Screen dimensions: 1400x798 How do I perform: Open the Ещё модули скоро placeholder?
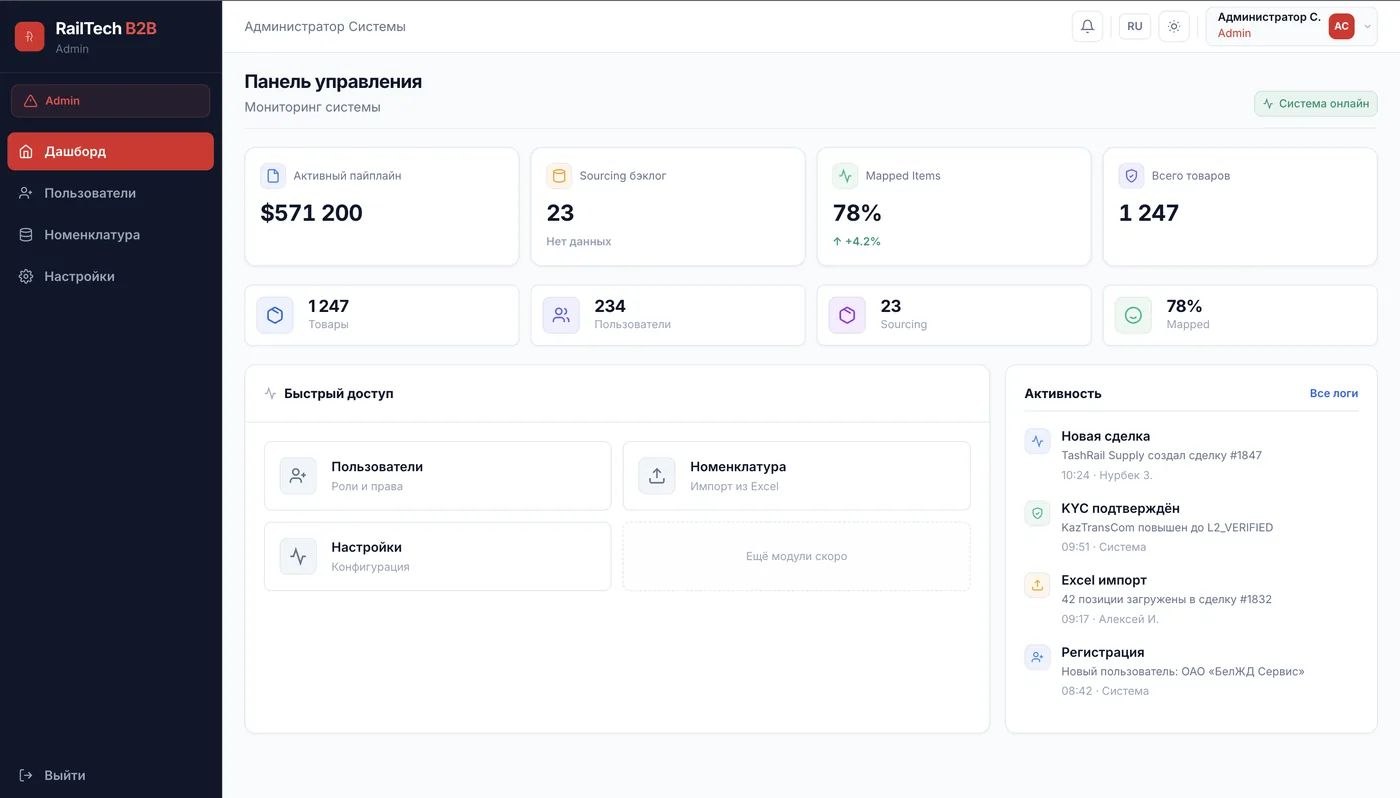pyautogui.click(x=796, y=556)
